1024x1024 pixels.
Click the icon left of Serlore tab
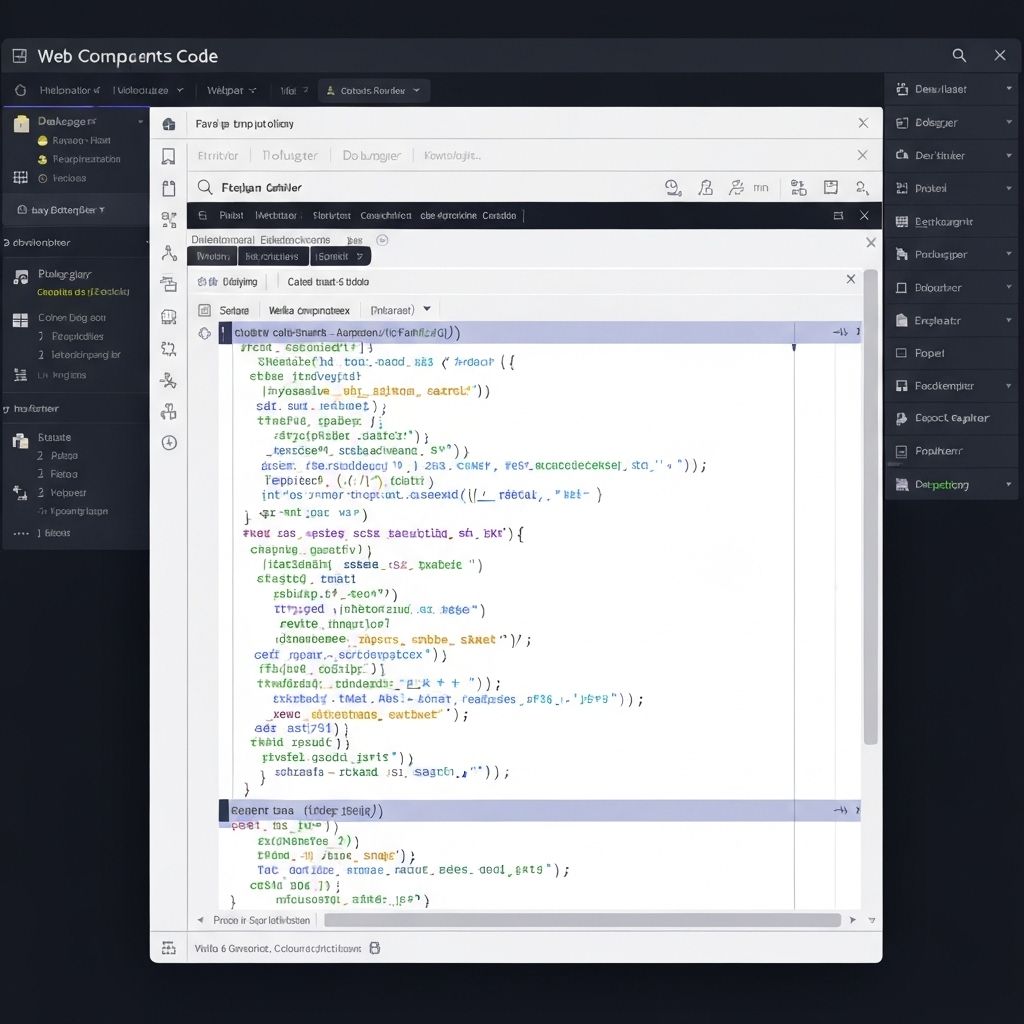205,311
